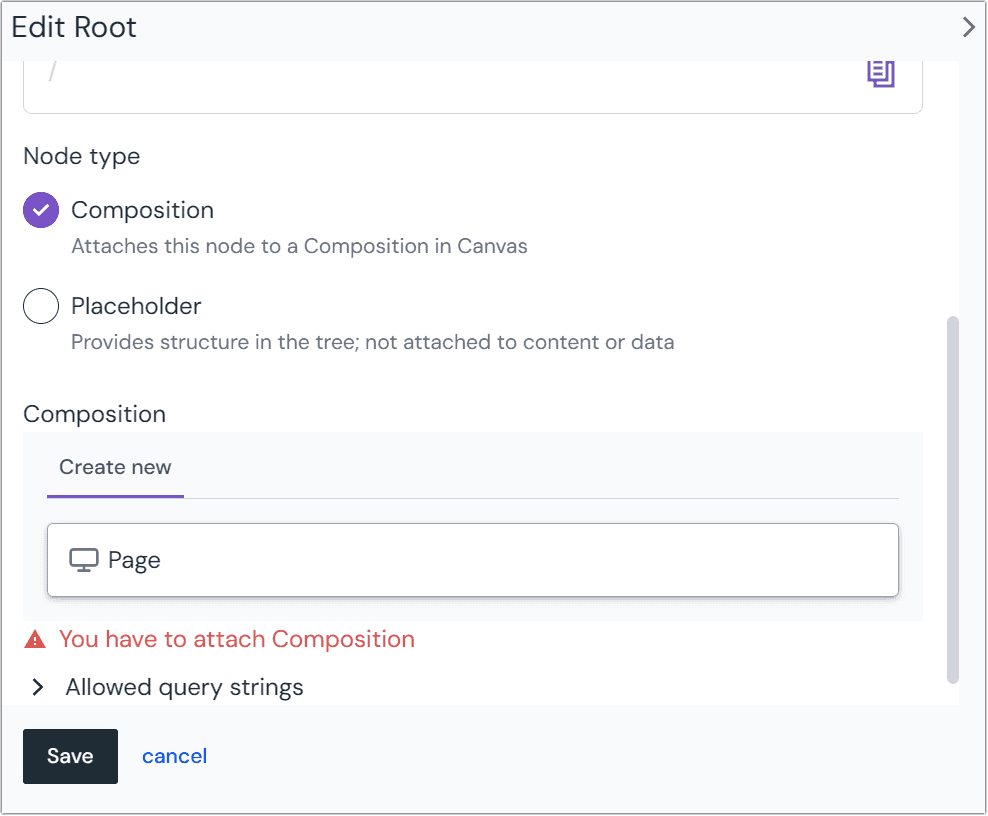
Task: Click the disclosure arrow next to Allowed query strings
Action: pyautogui.click(x=38, y=687)
